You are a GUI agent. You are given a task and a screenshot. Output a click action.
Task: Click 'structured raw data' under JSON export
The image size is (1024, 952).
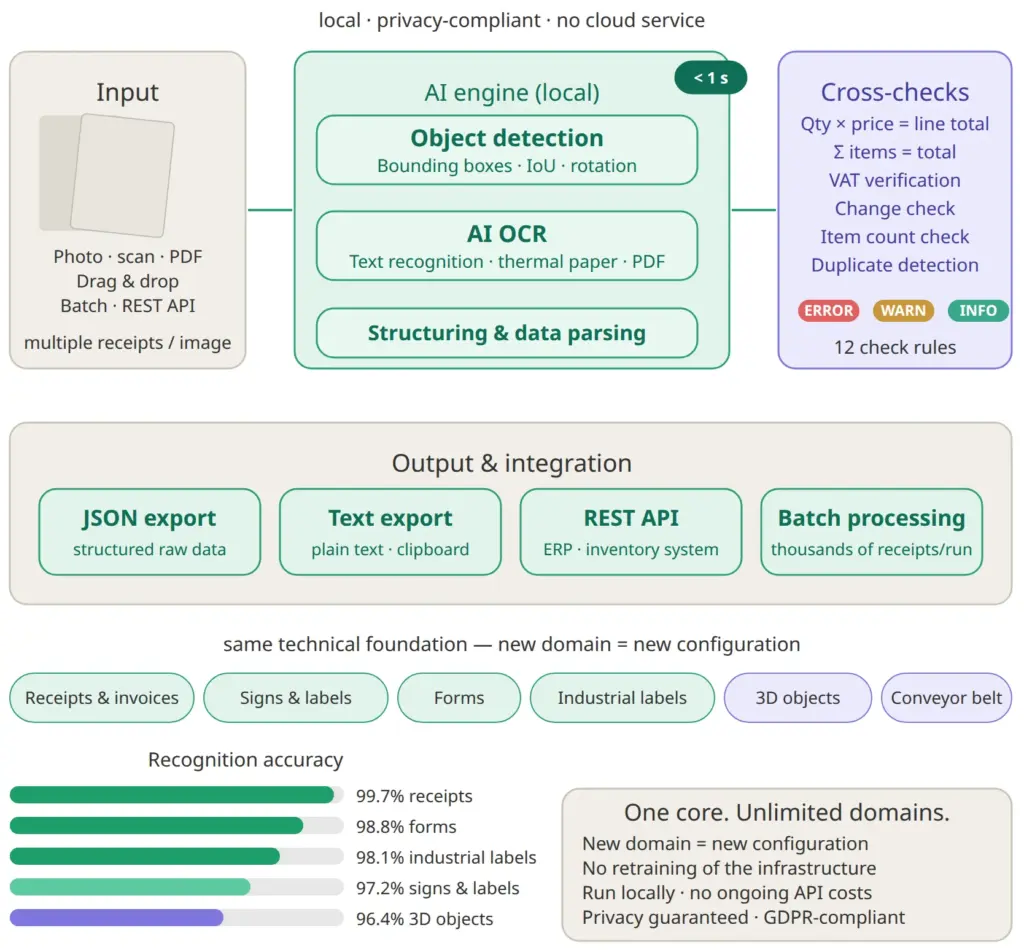pos(150,549)
